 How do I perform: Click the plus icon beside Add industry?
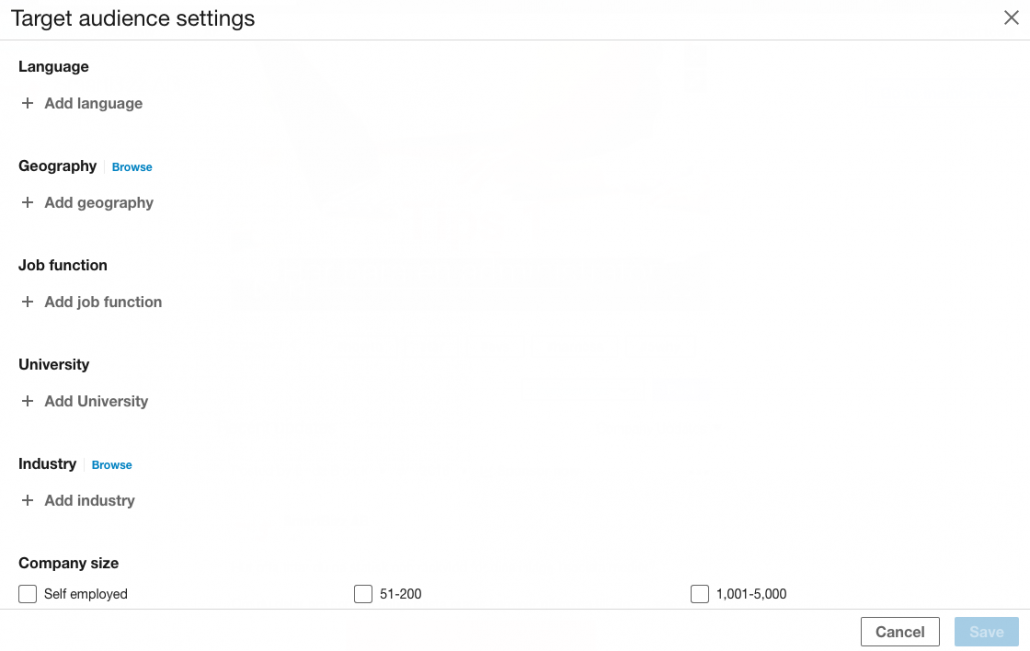(x=27, y=500)
